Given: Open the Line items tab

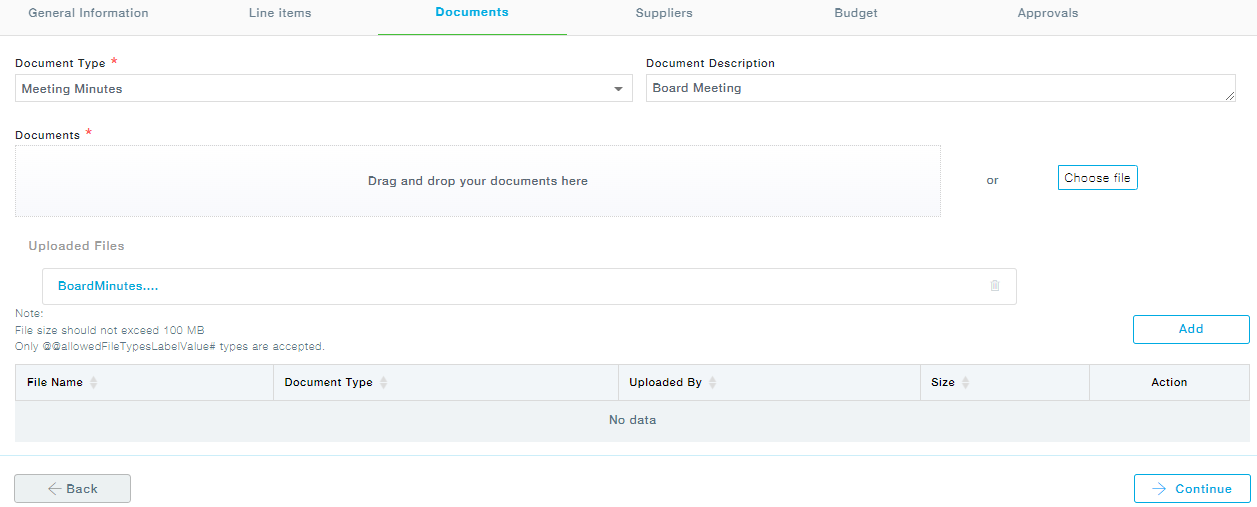Looking at the screenshot, I should [x=280, y=13].
